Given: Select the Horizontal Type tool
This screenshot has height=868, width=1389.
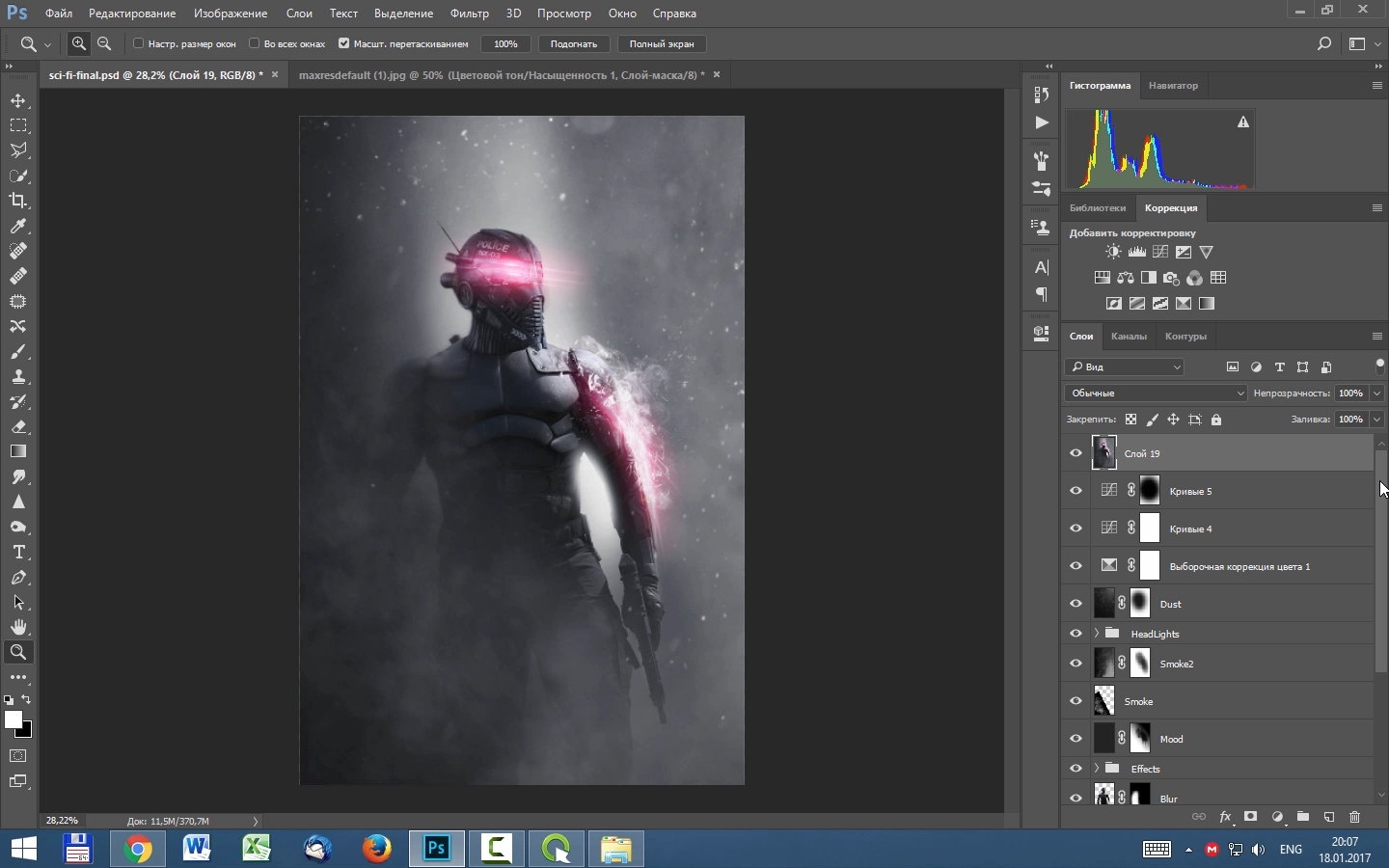Looking at the screenshot, I should coord(18,552).
